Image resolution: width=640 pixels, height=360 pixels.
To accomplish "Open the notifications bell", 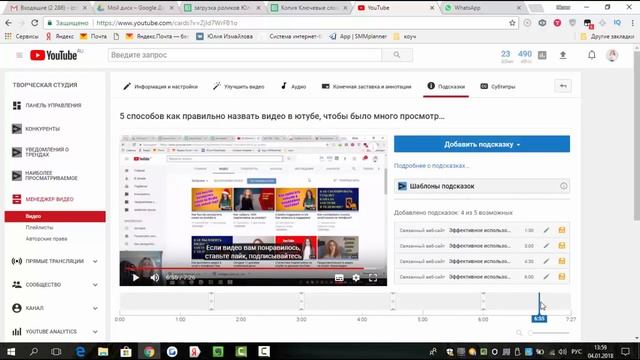I will [591, 55].
